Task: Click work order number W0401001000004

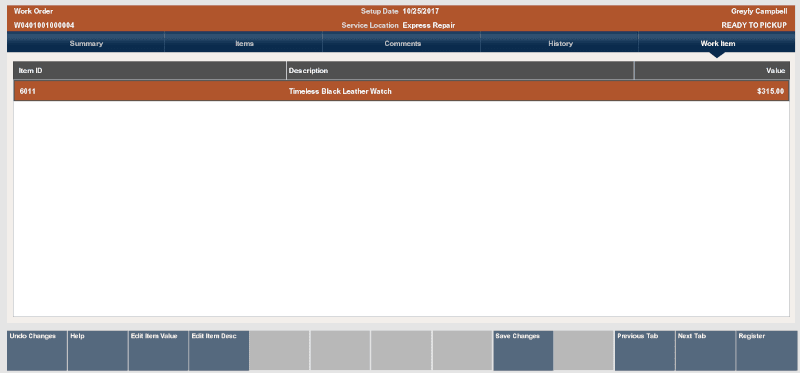Action: [44, 25]
